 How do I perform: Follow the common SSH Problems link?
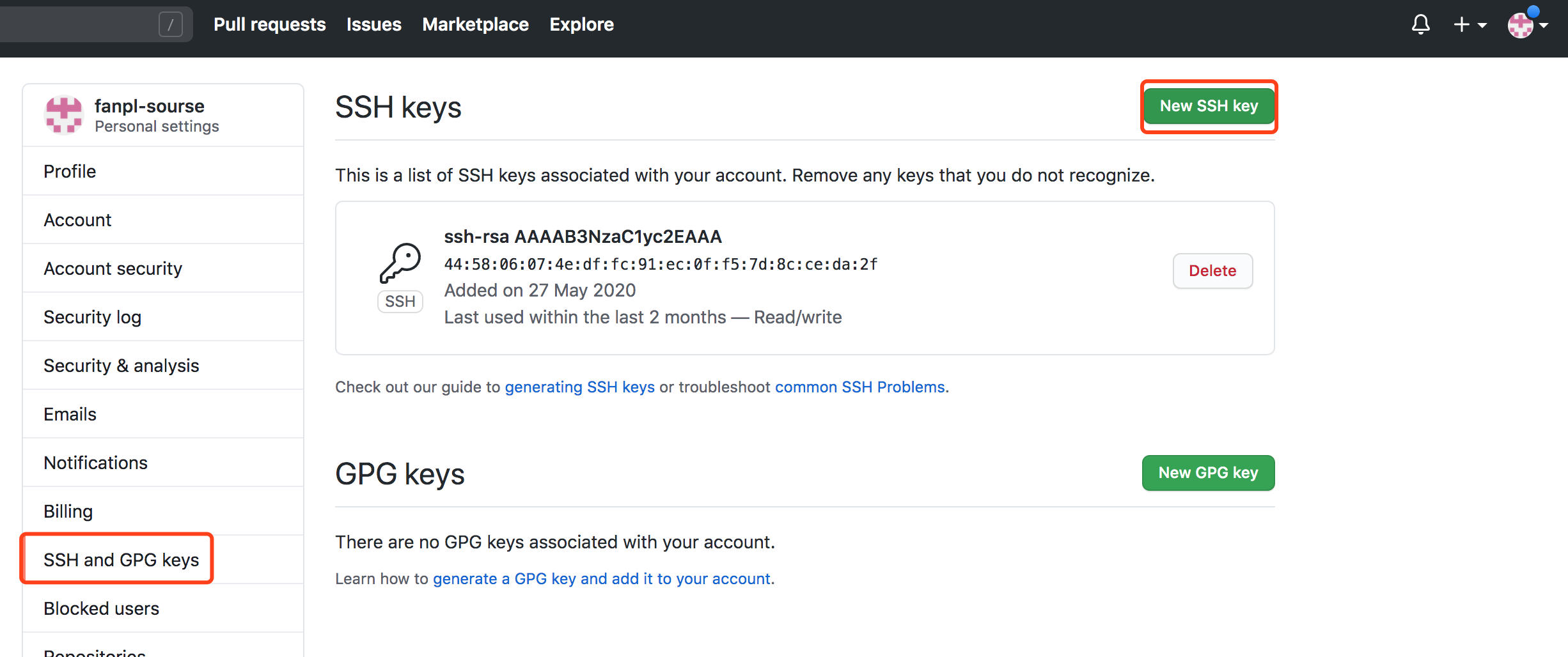click(x=859, y=387)
